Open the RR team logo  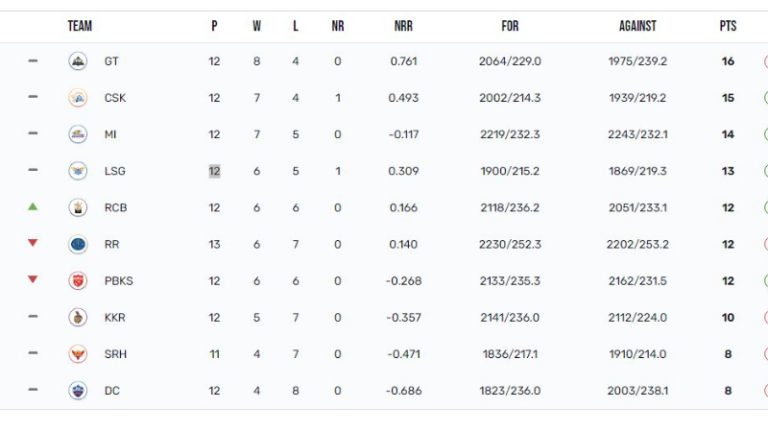78,244
